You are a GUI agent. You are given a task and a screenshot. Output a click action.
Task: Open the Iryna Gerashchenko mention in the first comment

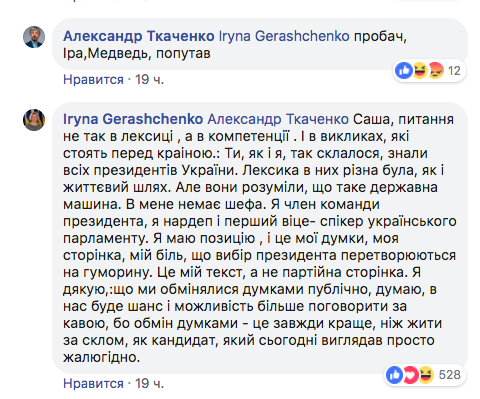click(284, 36)
